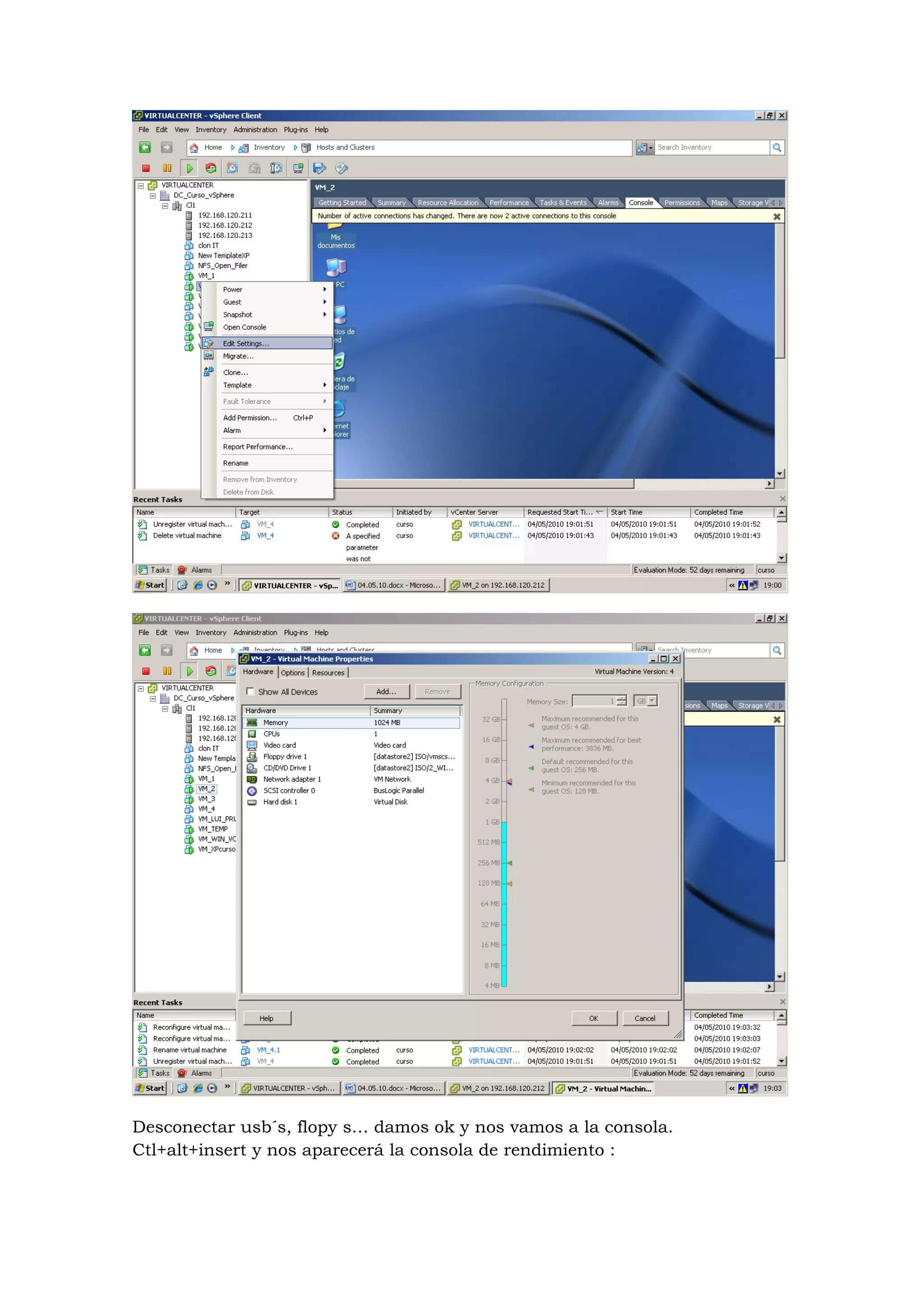Click the 19:03 taskbar clock
Image resolution: width=924 pixels, height=1308 pixels.
click(772, 1089)
